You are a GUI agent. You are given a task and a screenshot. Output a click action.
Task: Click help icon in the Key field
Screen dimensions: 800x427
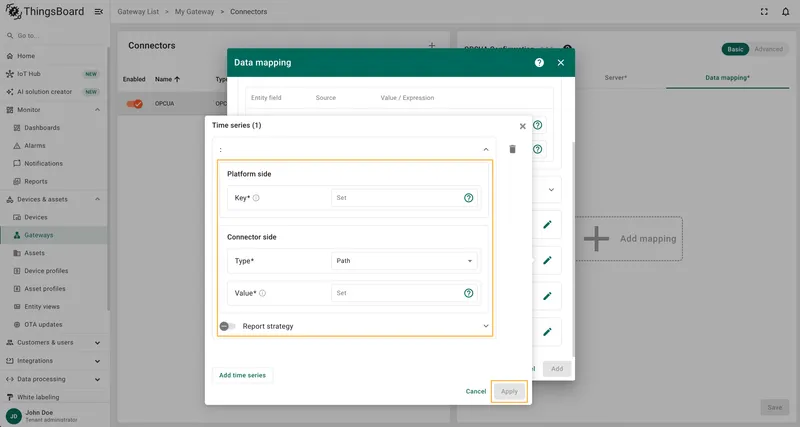(x=468, y=198)
